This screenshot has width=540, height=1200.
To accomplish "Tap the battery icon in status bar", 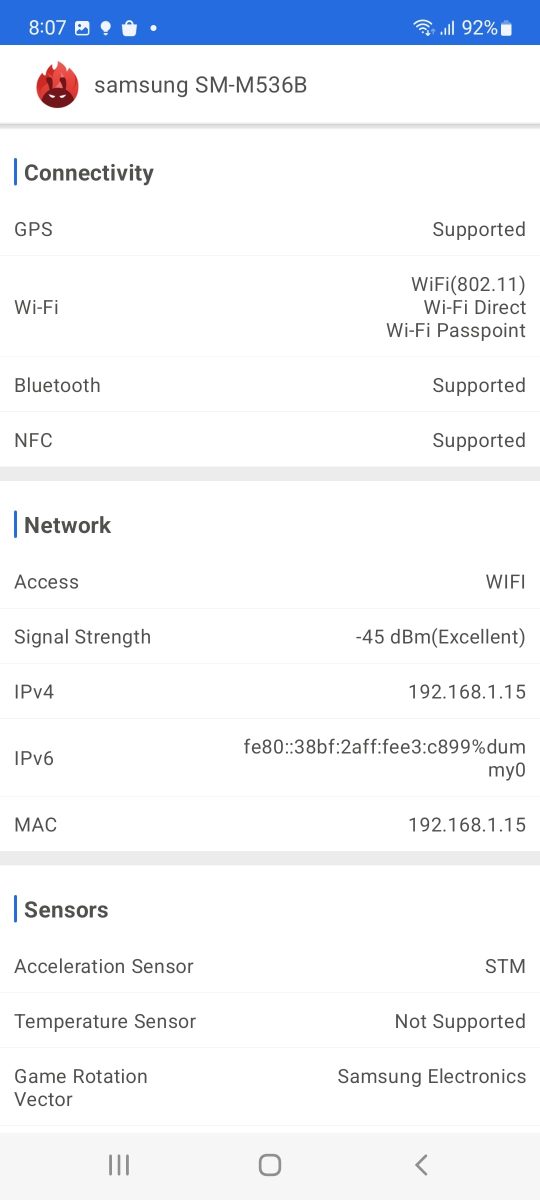I will click(507, 28).
